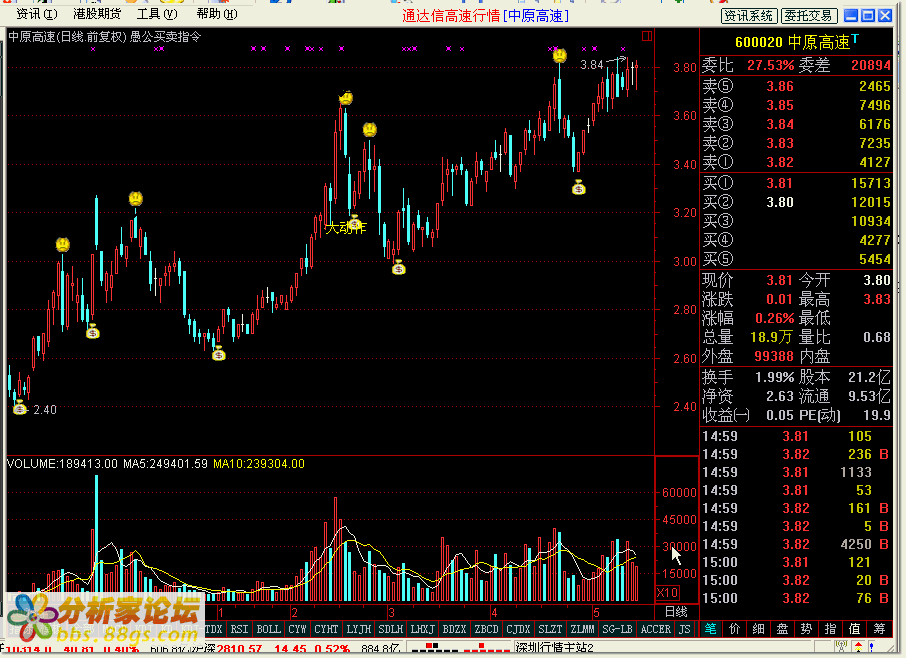Show the ZLMM indicator tab

coord(582,629)
